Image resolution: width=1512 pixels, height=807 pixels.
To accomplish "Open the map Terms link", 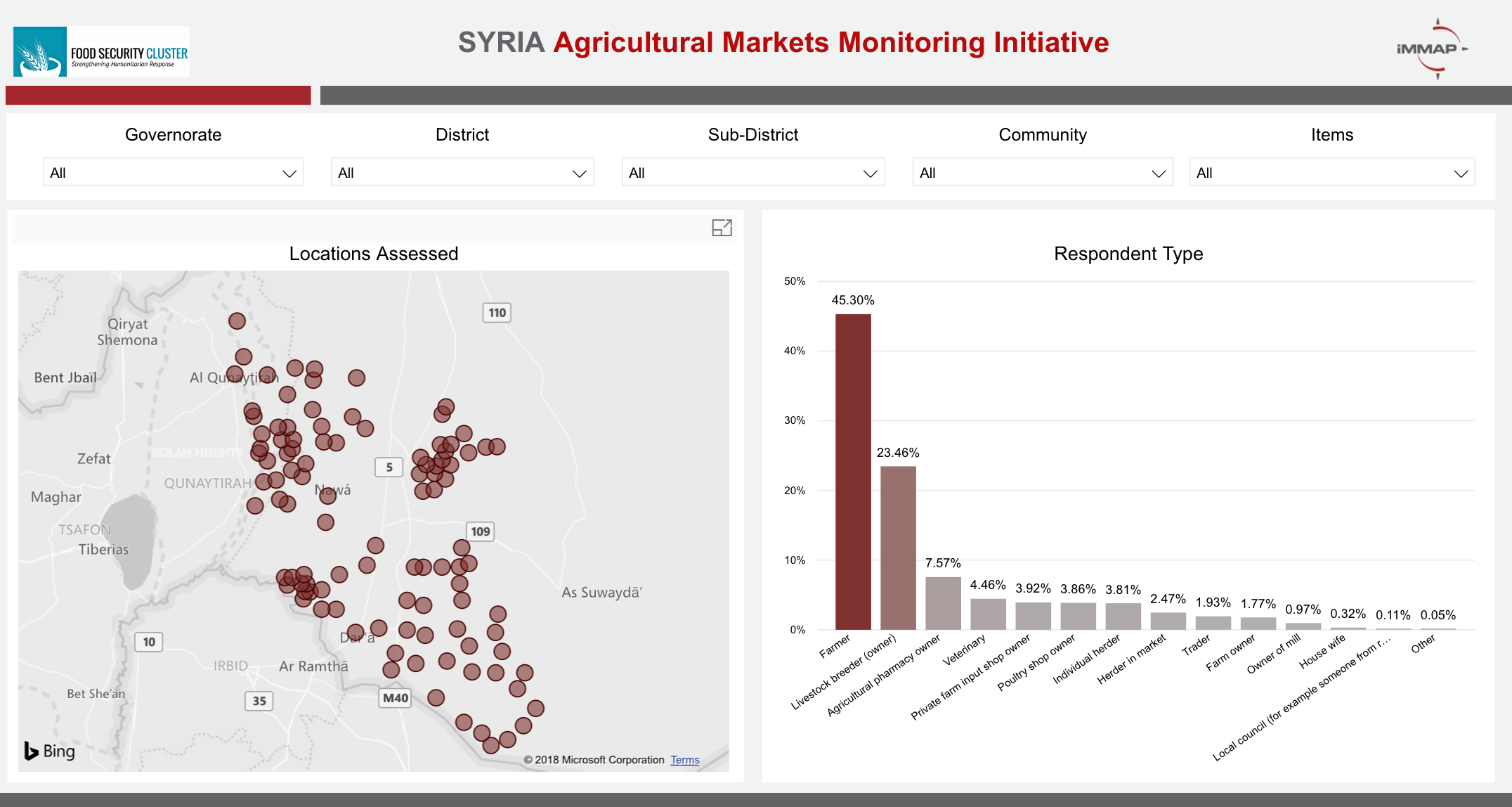I will (684, 760).
